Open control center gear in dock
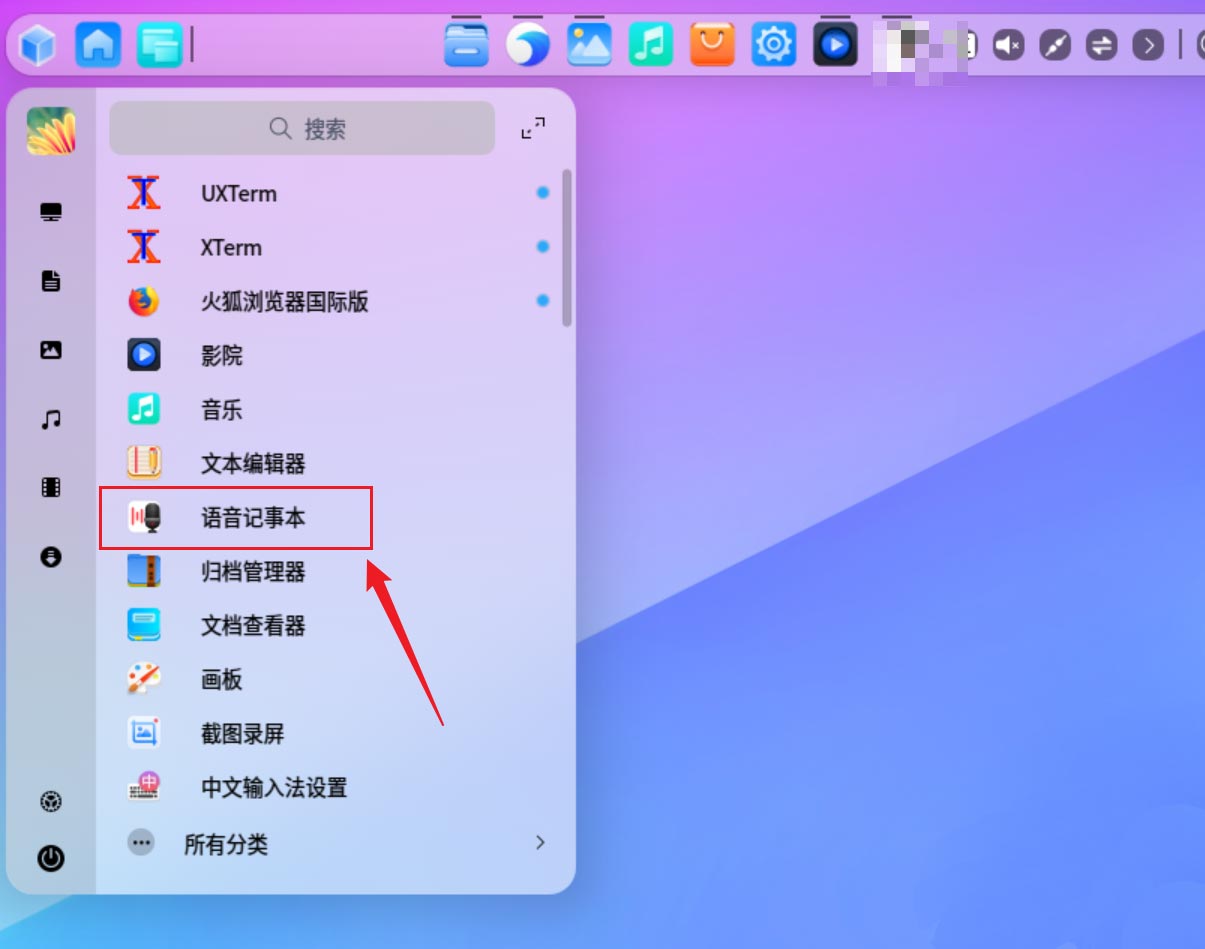This screenshot has height=949, width=1205. pyautogui.click(x=774, y=44)
